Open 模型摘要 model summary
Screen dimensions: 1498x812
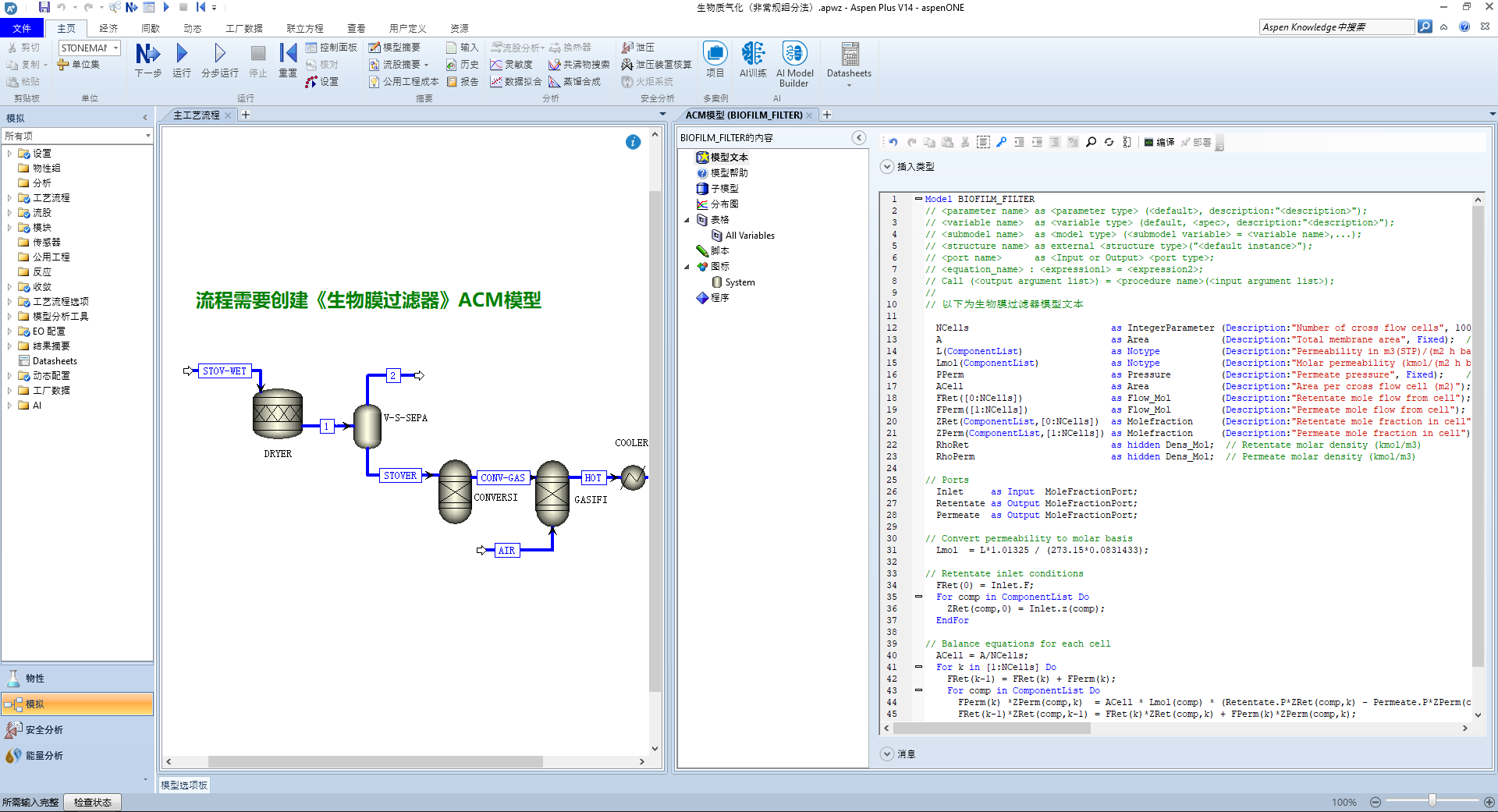(394, 48)
